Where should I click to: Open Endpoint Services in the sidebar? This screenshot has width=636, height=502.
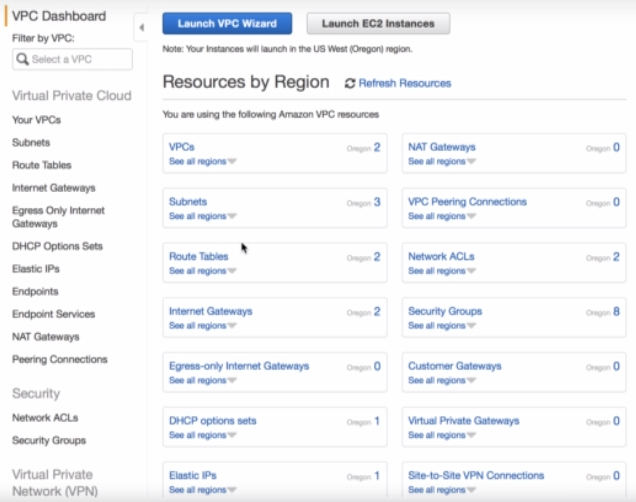point(54,314)
